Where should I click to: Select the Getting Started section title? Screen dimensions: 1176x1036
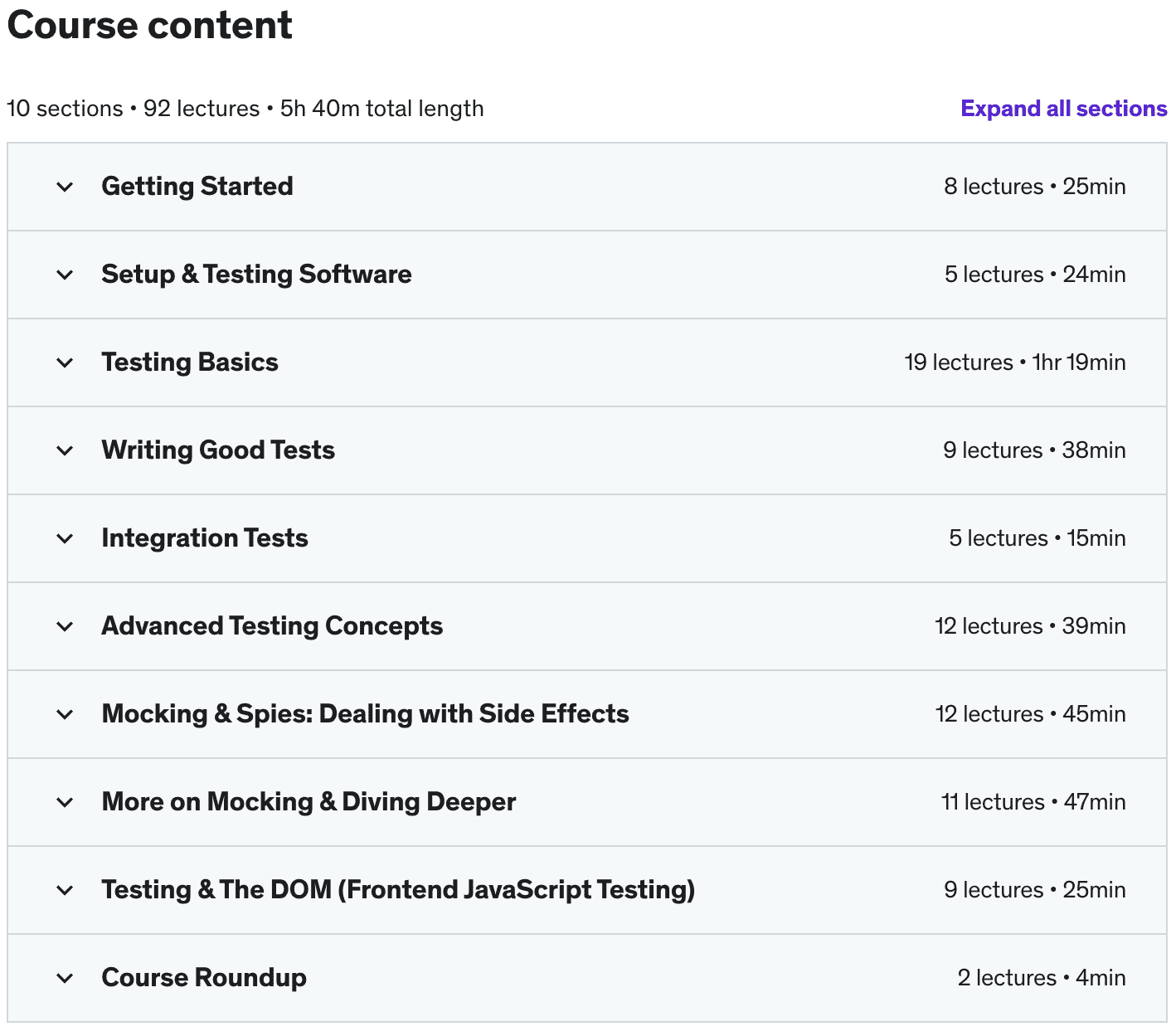pyautogui.click(x=197, y=187)
